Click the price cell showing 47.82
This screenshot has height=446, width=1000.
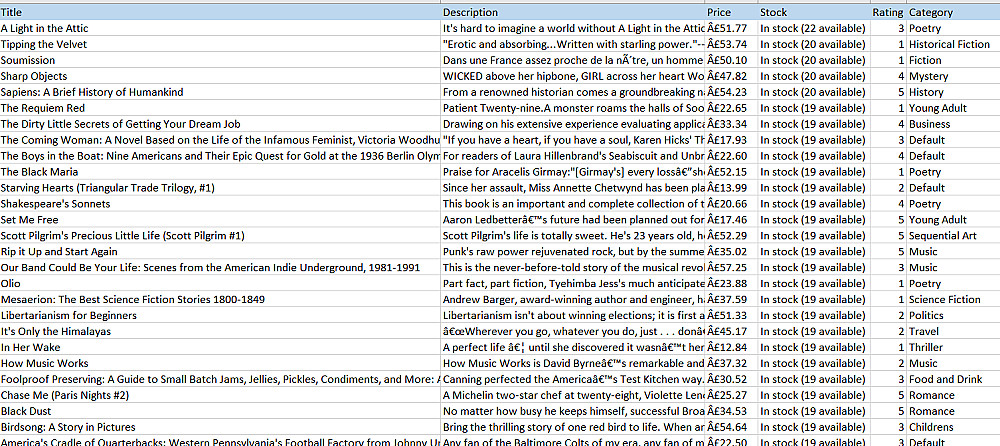click(731, 76)
